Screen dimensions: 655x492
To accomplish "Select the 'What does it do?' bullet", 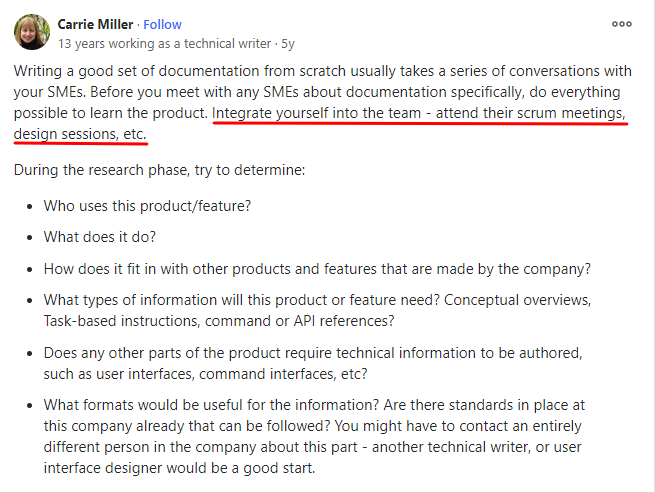I will coord(100,237).
